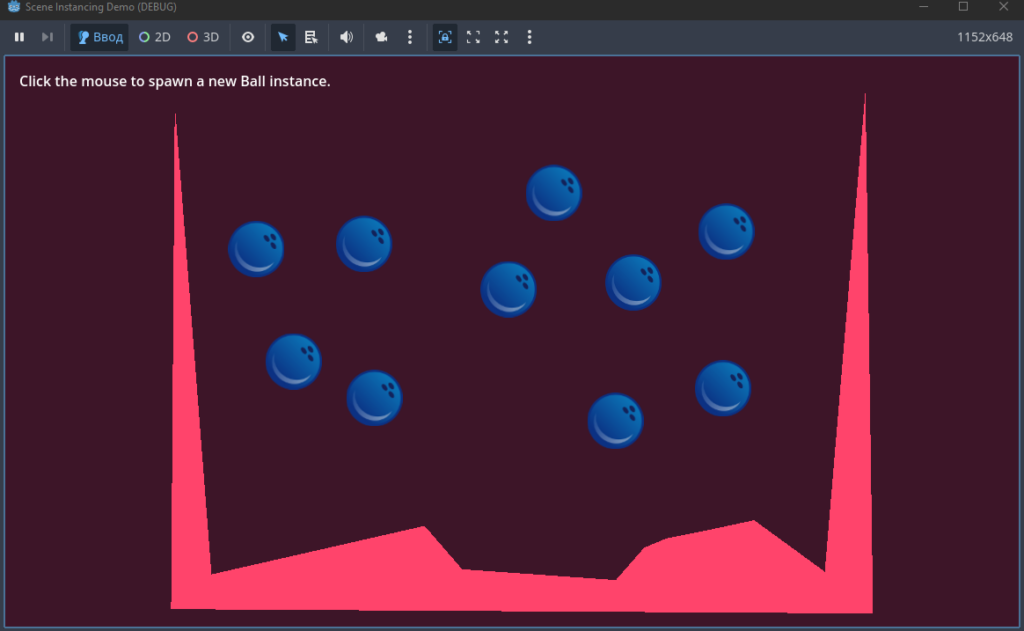This screenshot has height=631, width=1024.
Task: Toggle the eye visibility icon
Action: click(x=248, y=37)
